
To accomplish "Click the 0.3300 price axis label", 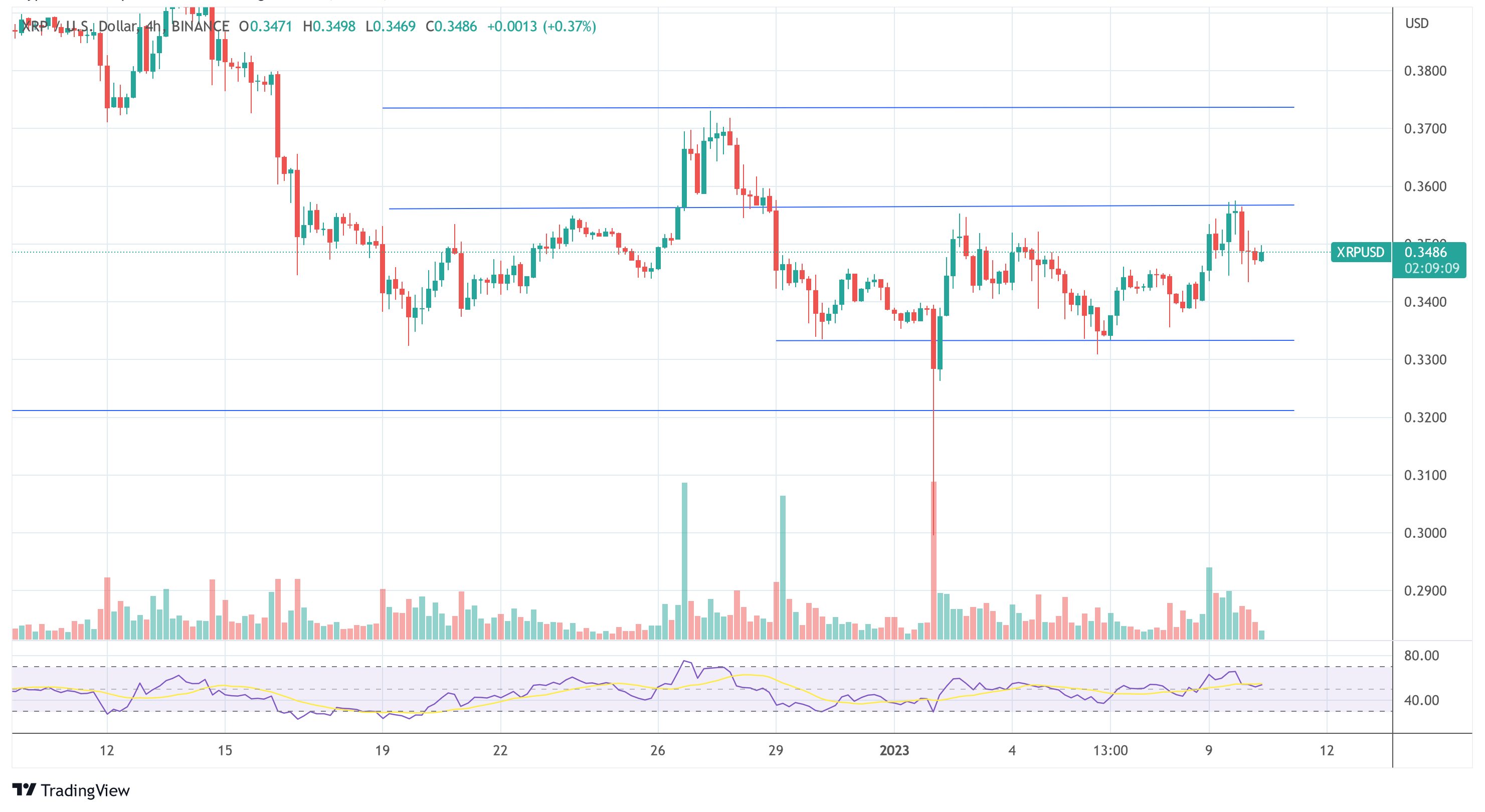I will [1425, 360].
